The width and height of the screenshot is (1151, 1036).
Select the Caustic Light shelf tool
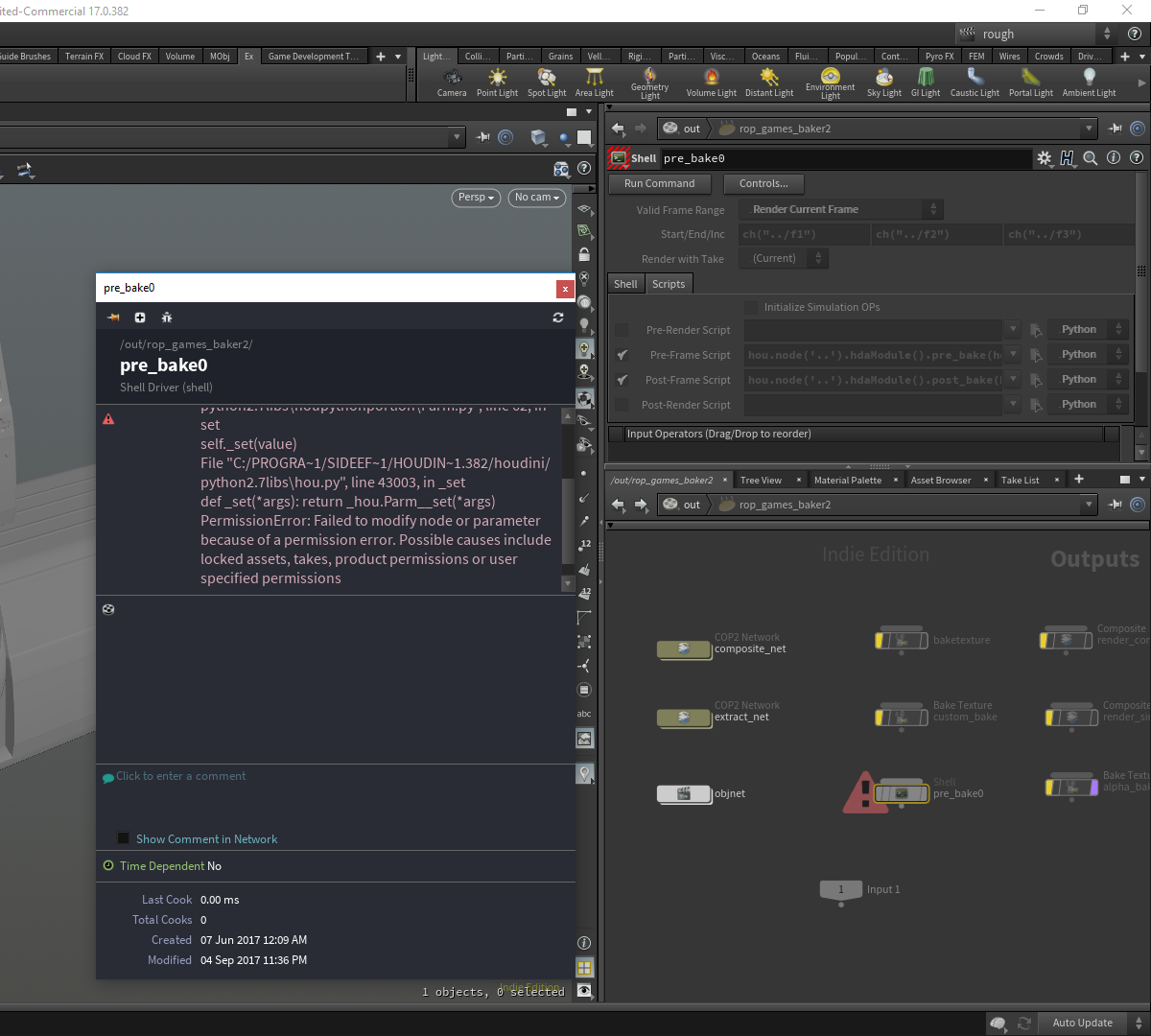[x=975, y=82]
